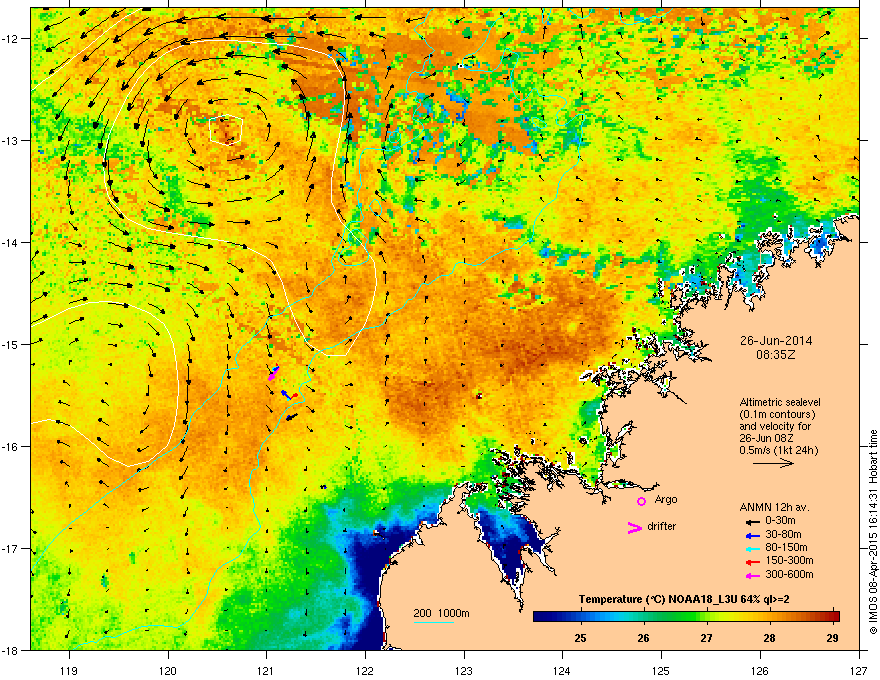This screenshot has height=680, width=880.
Task: Click the Temperature NOAA18_L3U colorbar title
Action: (x=684, y=600)
